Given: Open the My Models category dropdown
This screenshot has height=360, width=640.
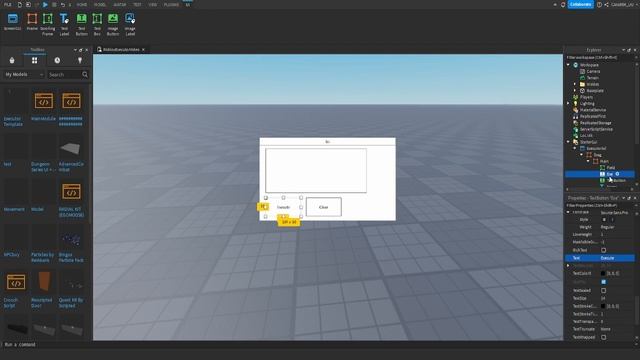Looking at the screenshot, I should coord(24,75).
